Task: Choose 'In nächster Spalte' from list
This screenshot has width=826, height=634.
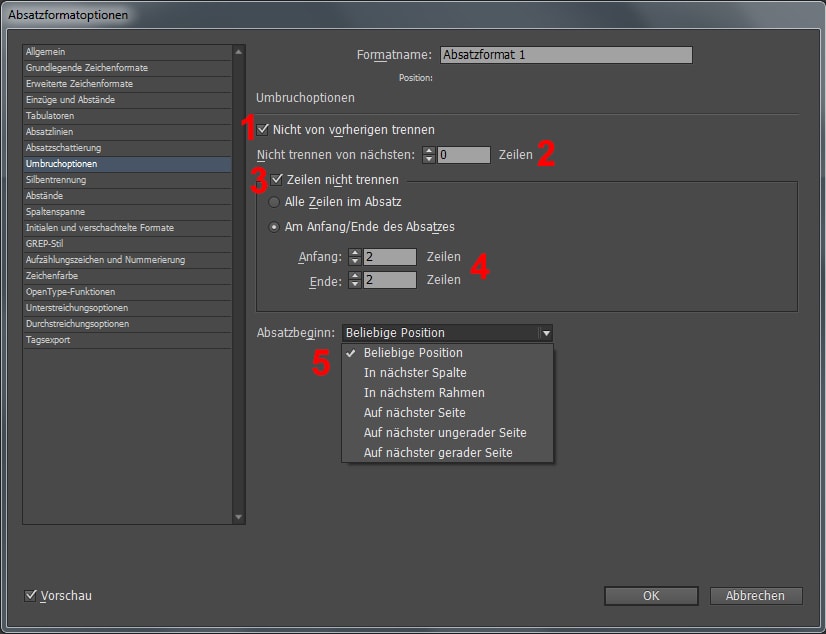Action: [415, 373]
